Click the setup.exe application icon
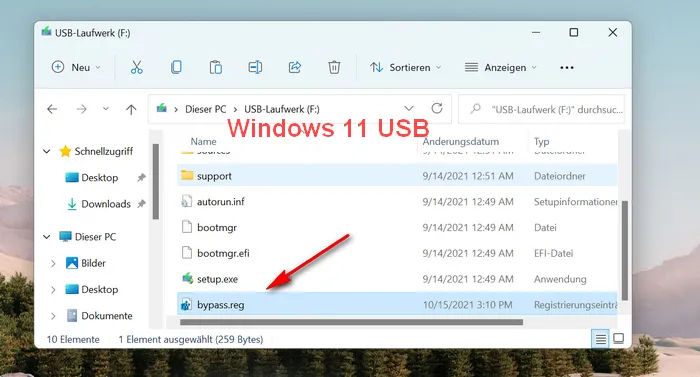 pos(187,279)
